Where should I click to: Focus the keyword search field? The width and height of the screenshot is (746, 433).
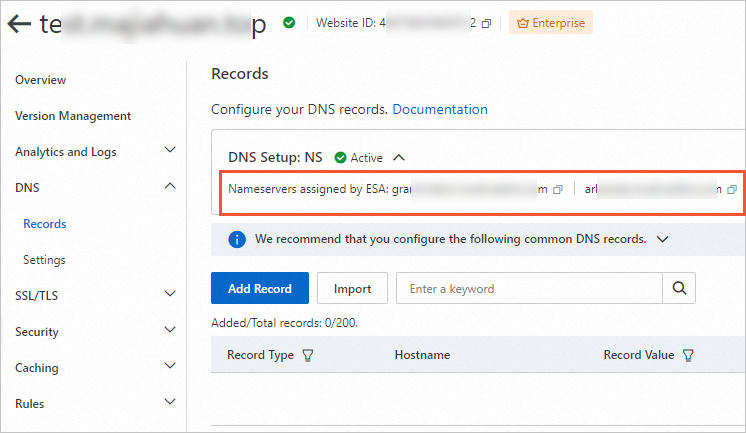pyautogui.click(x=530, y=289)
